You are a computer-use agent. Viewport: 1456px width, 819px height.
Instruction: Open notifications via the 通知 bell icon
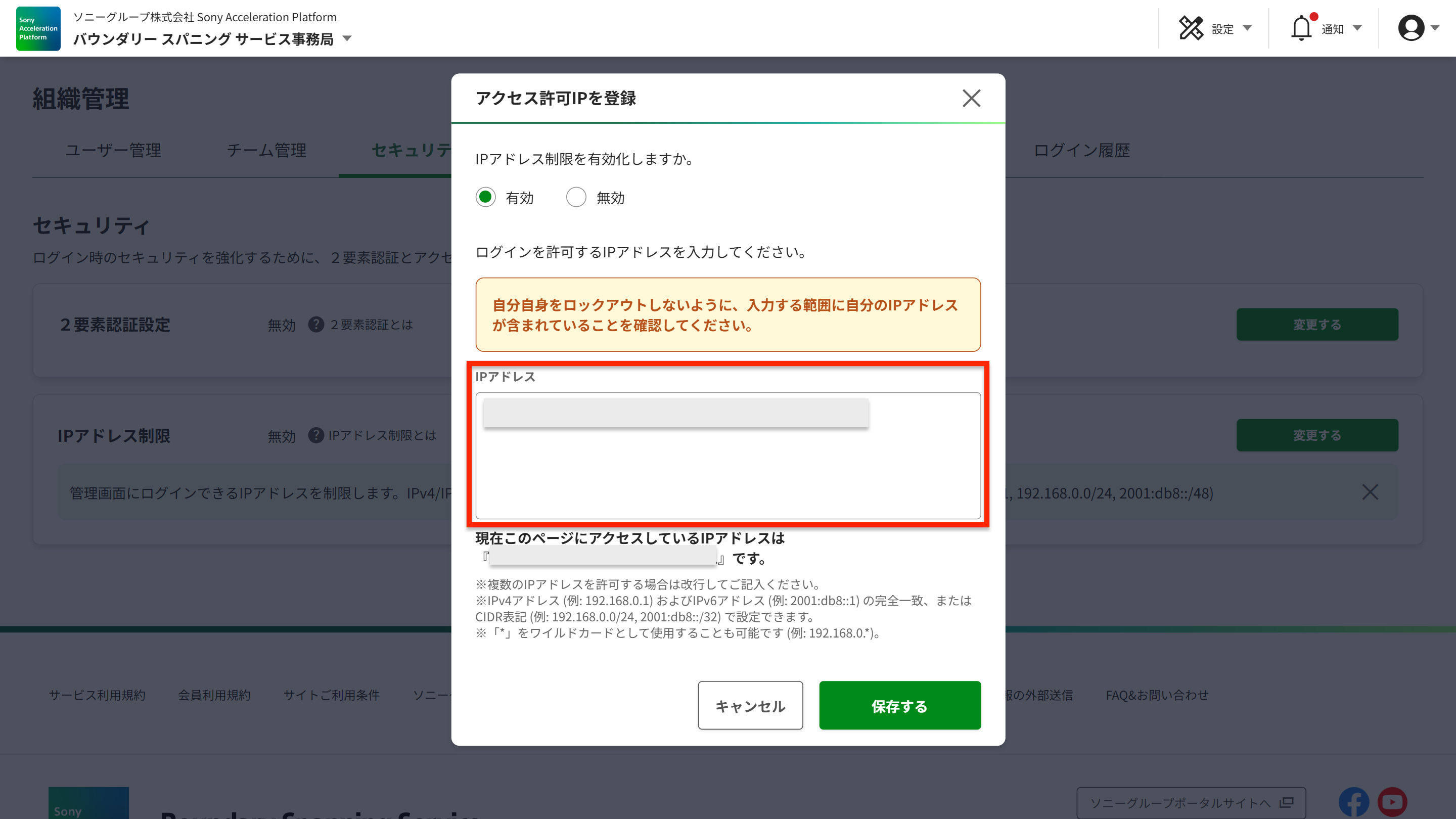(x=1303, y=27)
